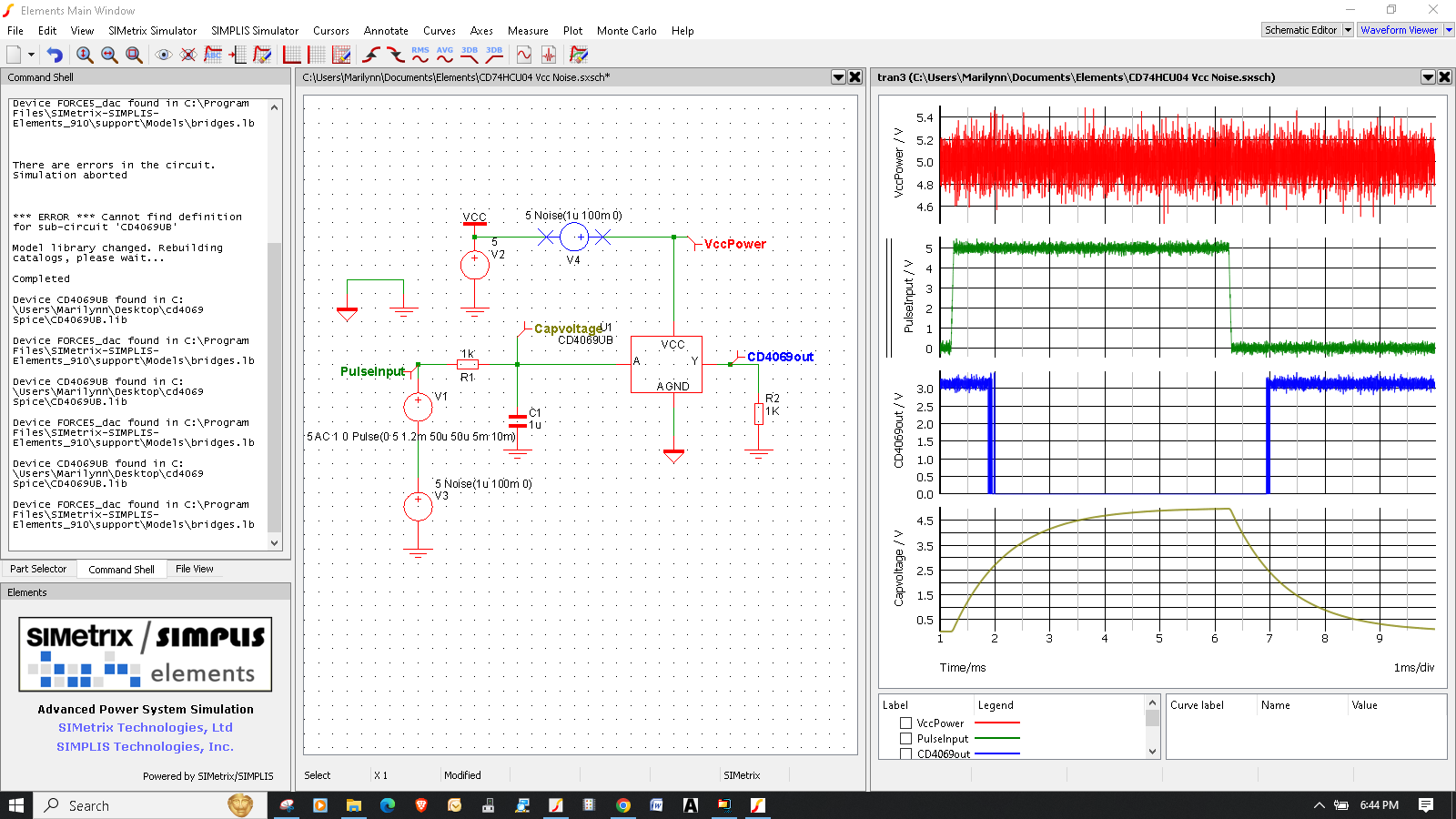Close the schematic pane

pos(855,77)
